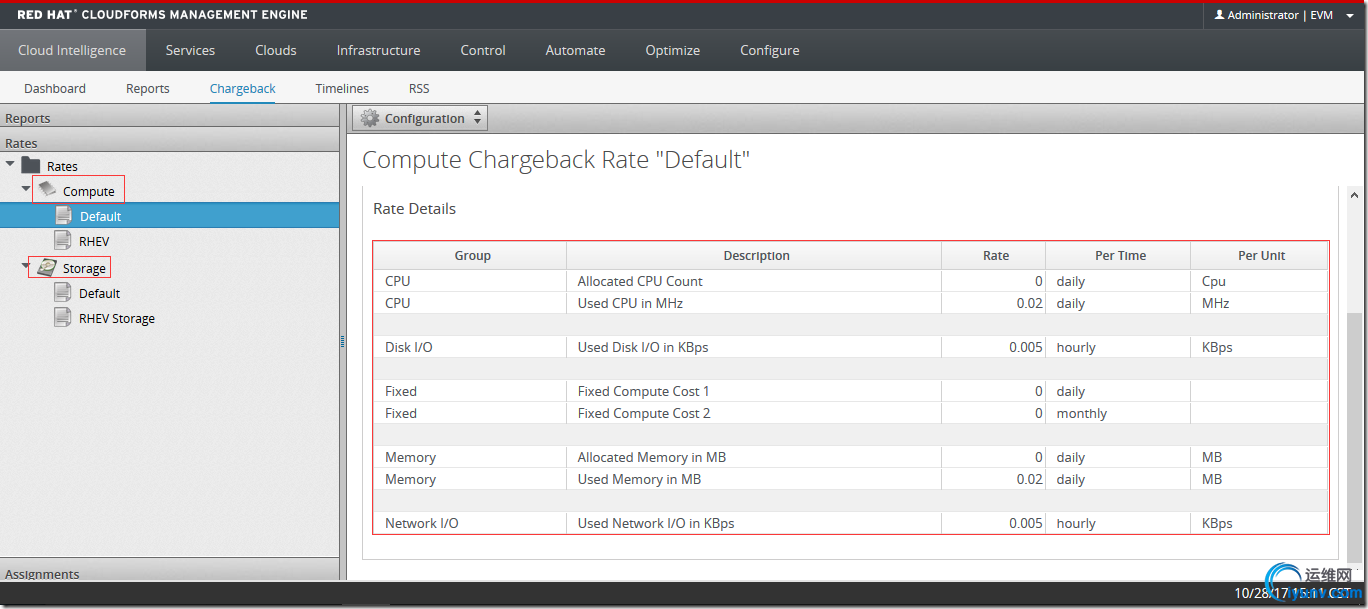
Task: Click the "Disk I/O" group cell
Action: pos(470,347)
